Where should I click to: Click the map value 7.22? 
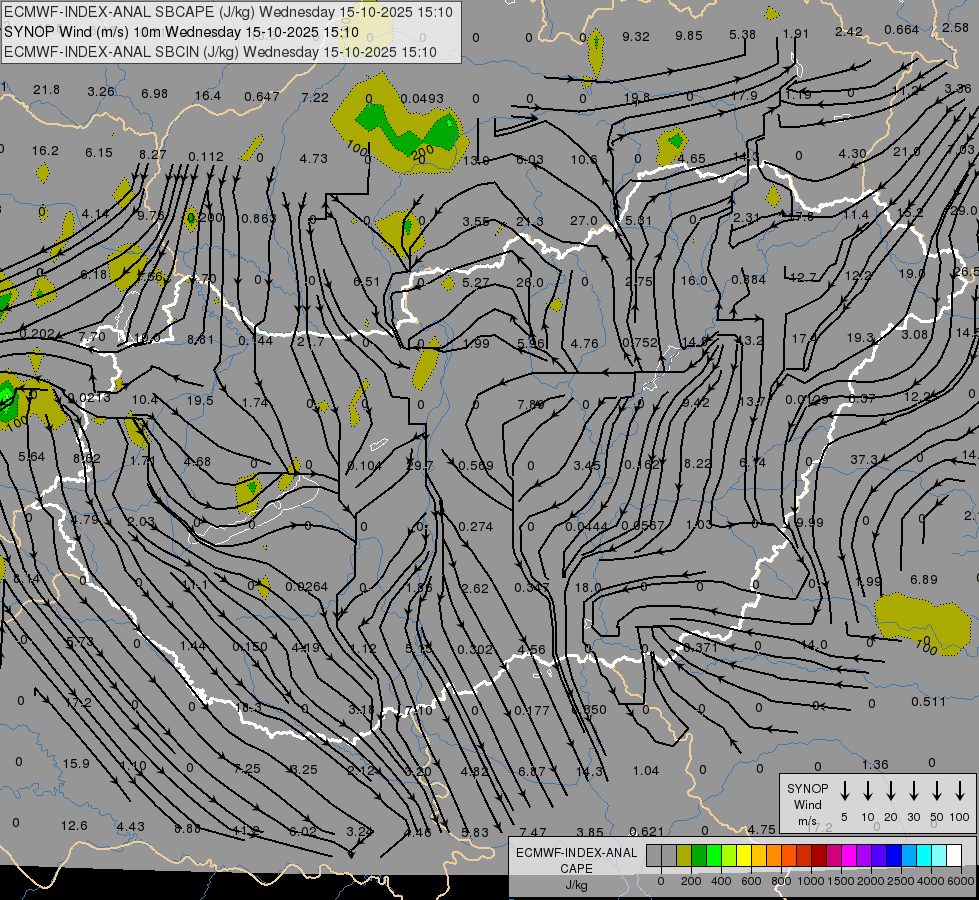click(x=315, y=97)
